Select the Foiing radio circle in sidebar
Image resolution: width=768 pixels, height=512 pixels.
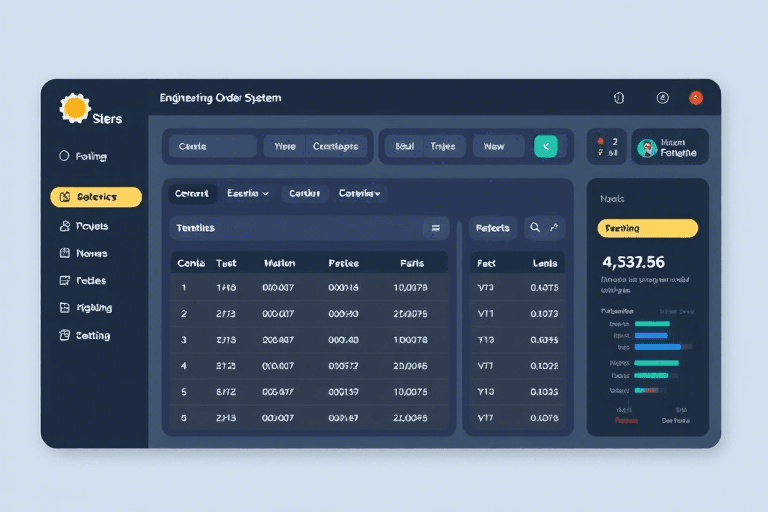65,156
